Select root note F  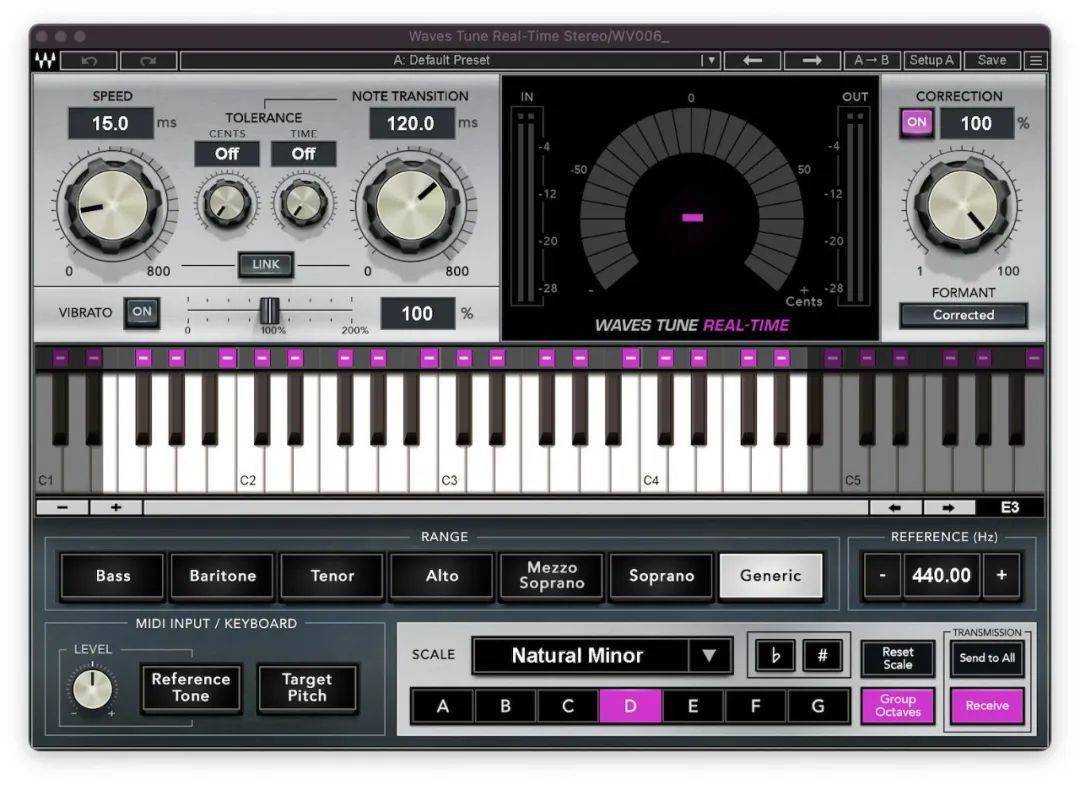pyautogui.click(x=755, y=706)
